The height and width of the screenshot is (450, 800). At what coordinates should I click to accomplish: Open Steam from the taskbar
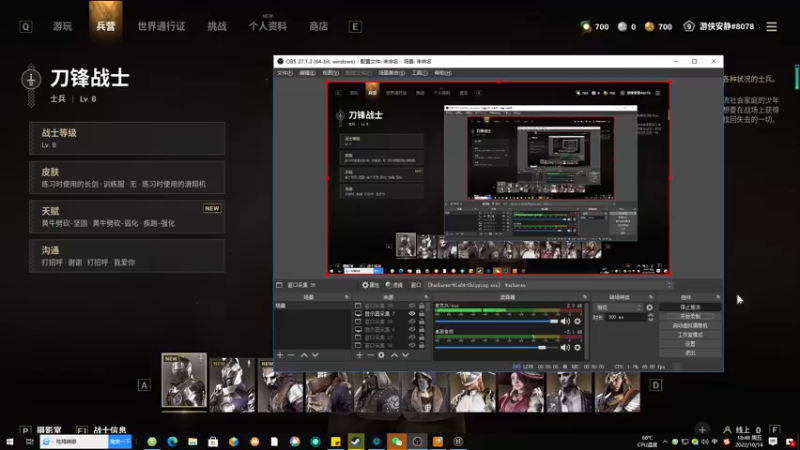click(356, 442)
